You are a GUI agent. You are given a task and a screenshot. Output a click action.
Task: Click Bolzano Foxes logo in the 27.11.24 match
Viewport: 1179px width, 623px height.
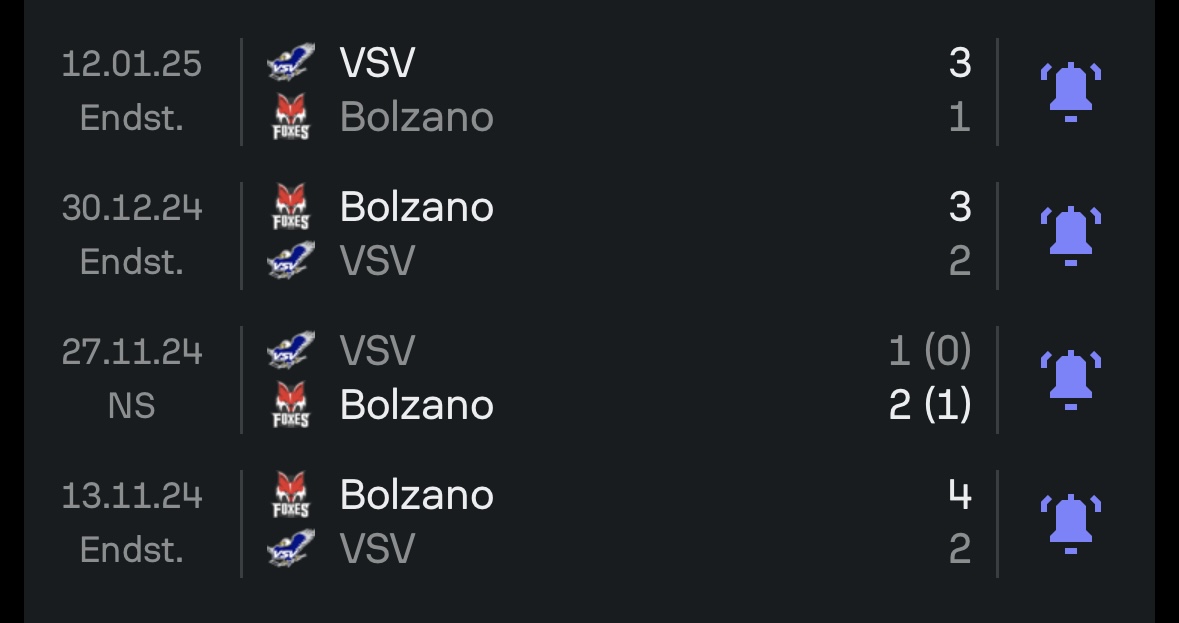[291, 405]
